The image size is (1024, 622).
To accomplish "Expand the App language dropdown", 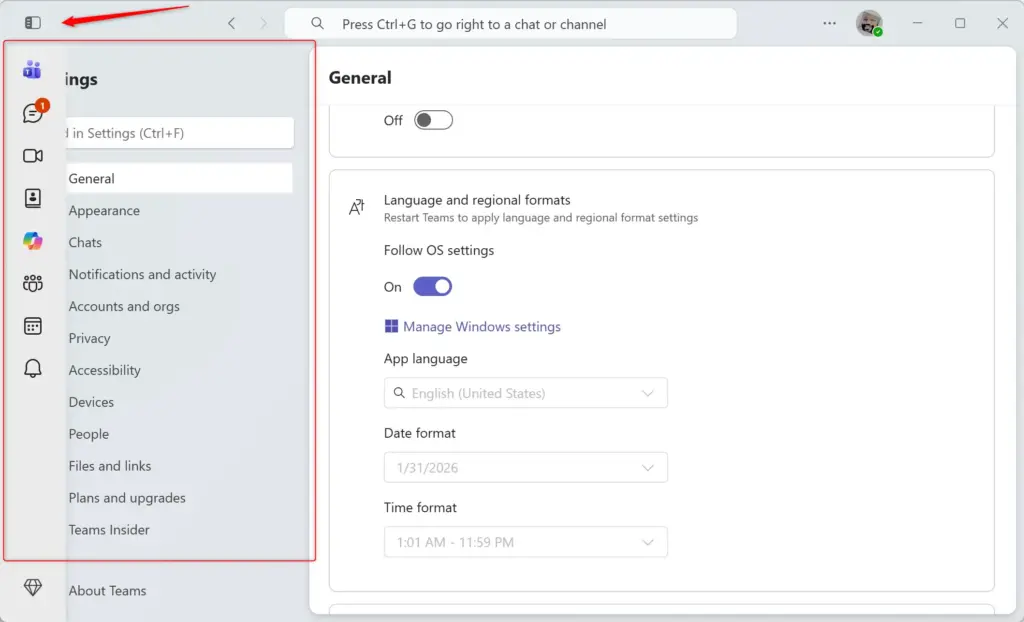I will point(526,393).
